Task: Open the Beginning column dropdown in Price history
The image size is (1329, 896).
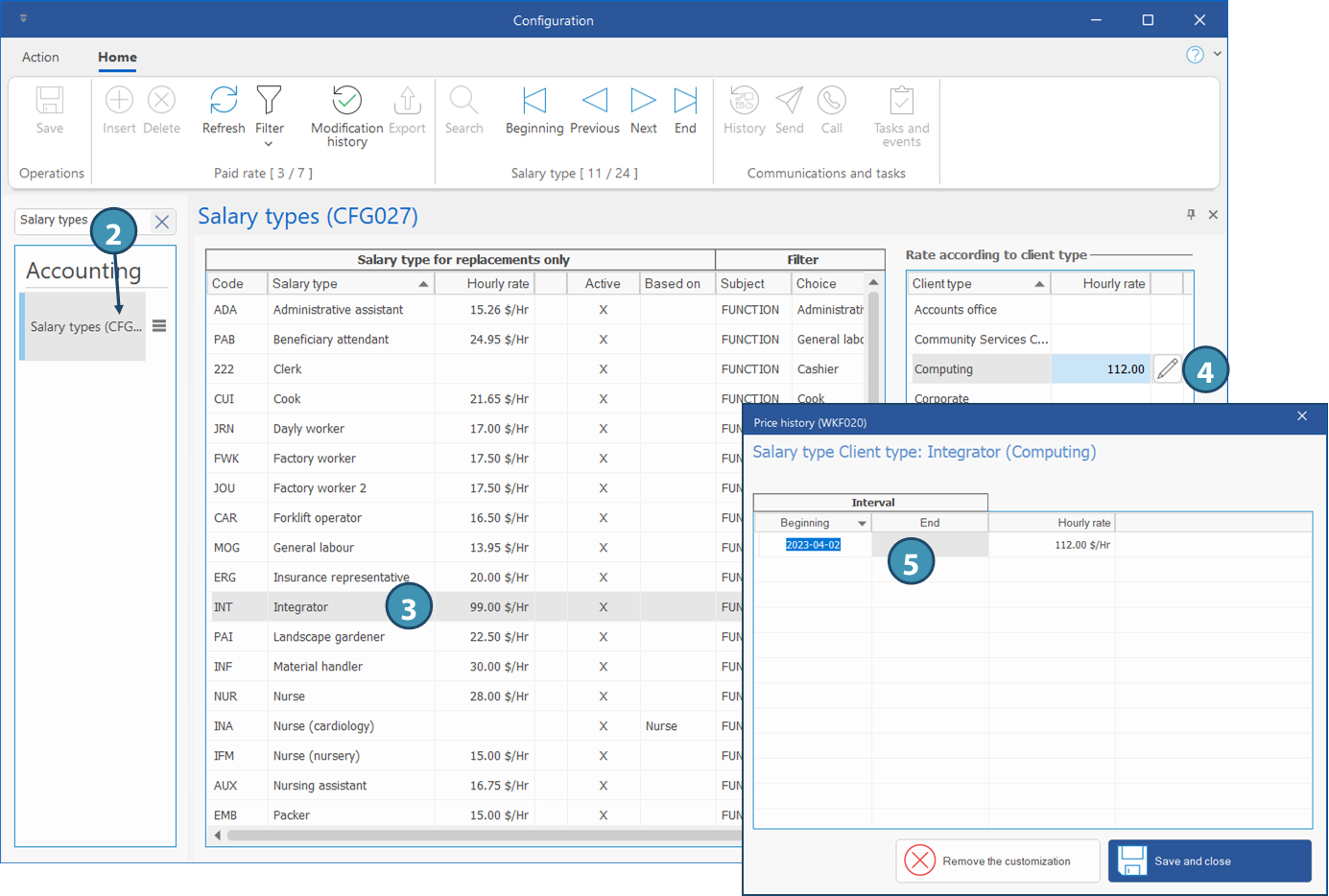Action: pyautogui.click(x=862, y=524)
